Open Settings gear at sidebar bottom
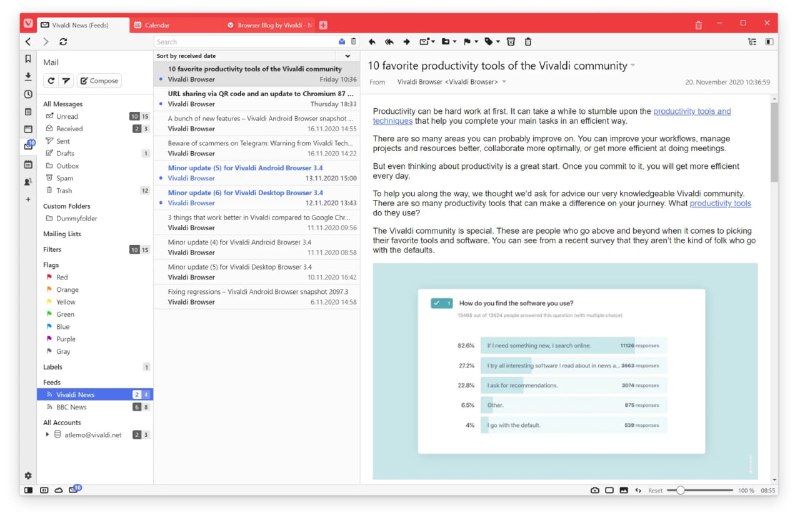 click(28, 475)
